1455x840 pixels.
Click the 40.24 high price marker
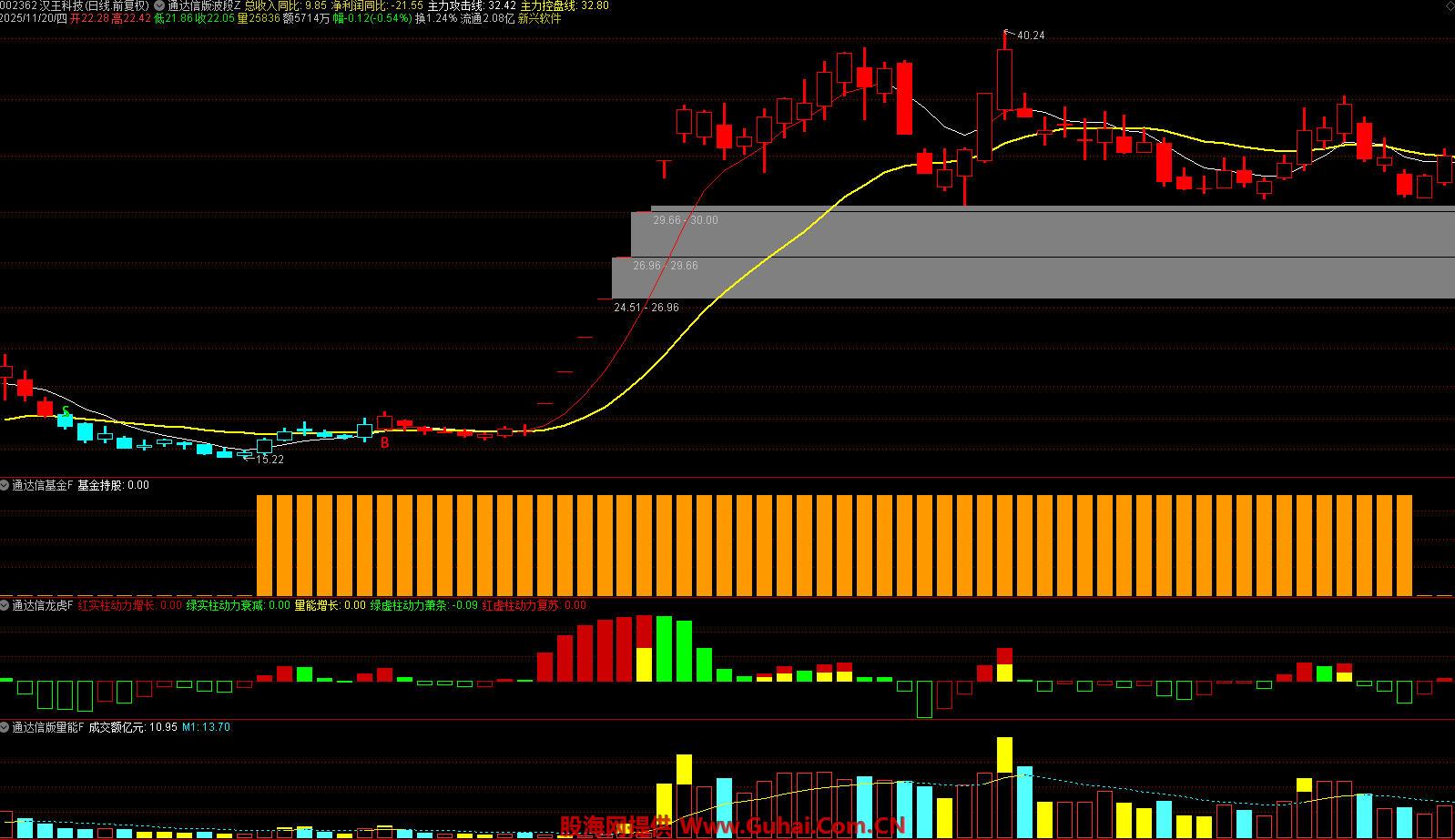click(1030, 35)
